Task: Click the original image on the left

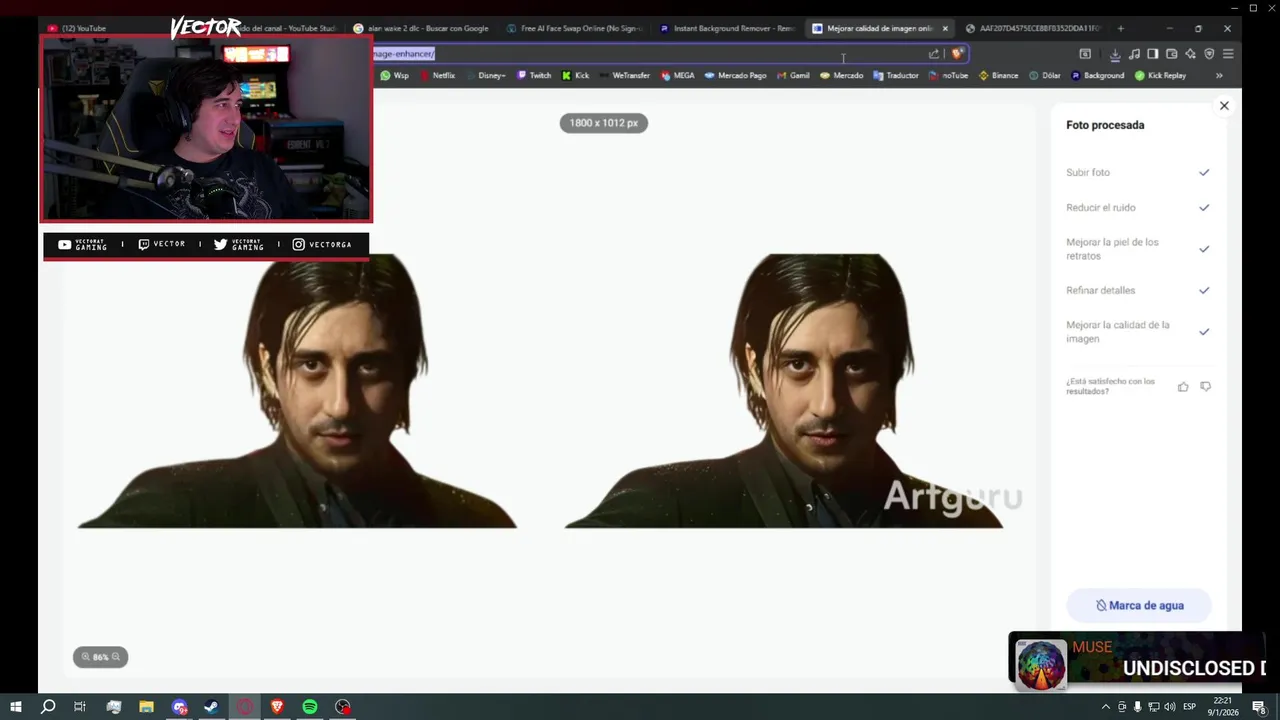Action: click(x=297, y=390)
